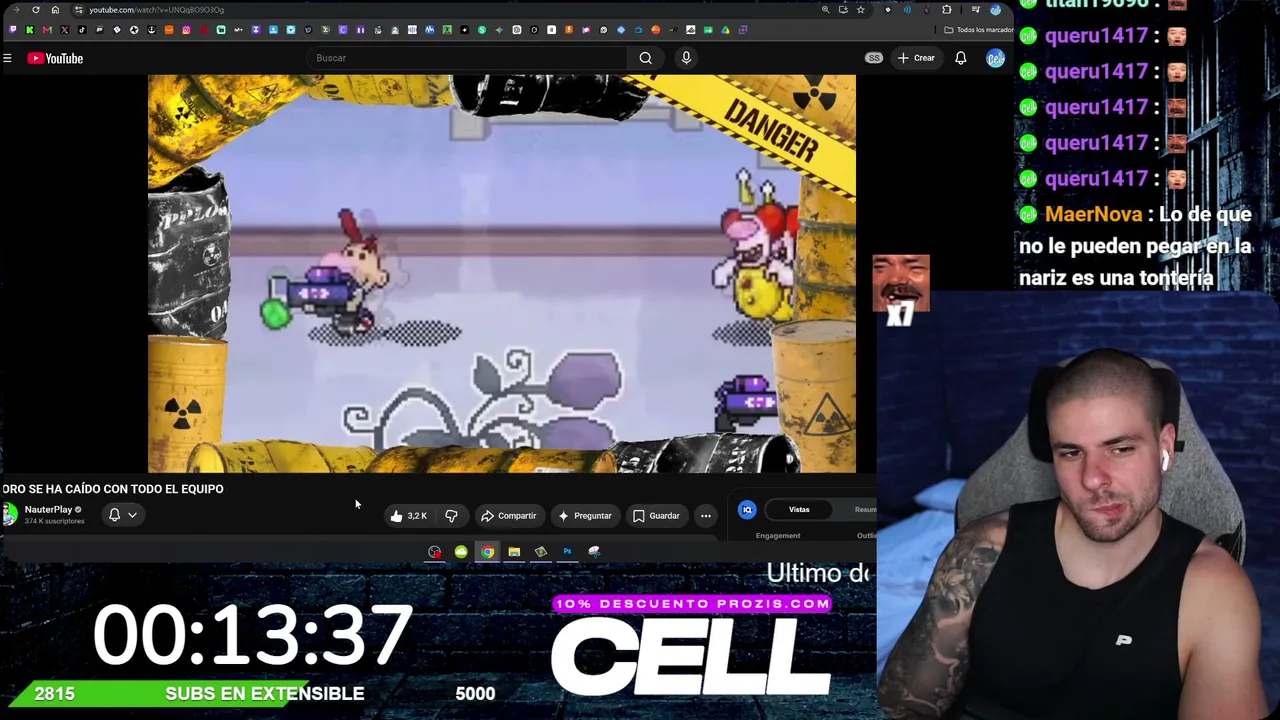The image size is (1280, 720).
Task: Go to the YouTube home logo
Action: [x=55, y=58]
